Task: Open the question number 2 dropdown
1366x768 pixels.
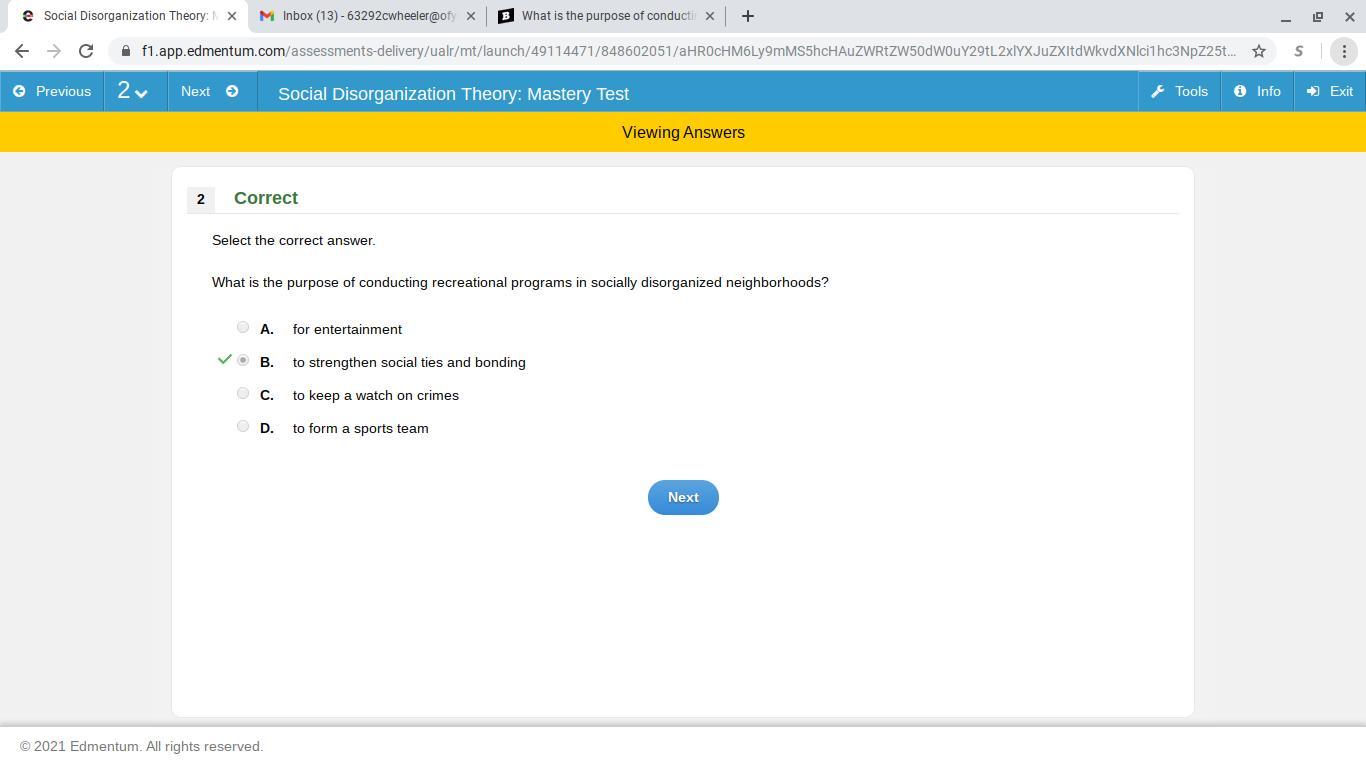Action: (x=134, y=91)
